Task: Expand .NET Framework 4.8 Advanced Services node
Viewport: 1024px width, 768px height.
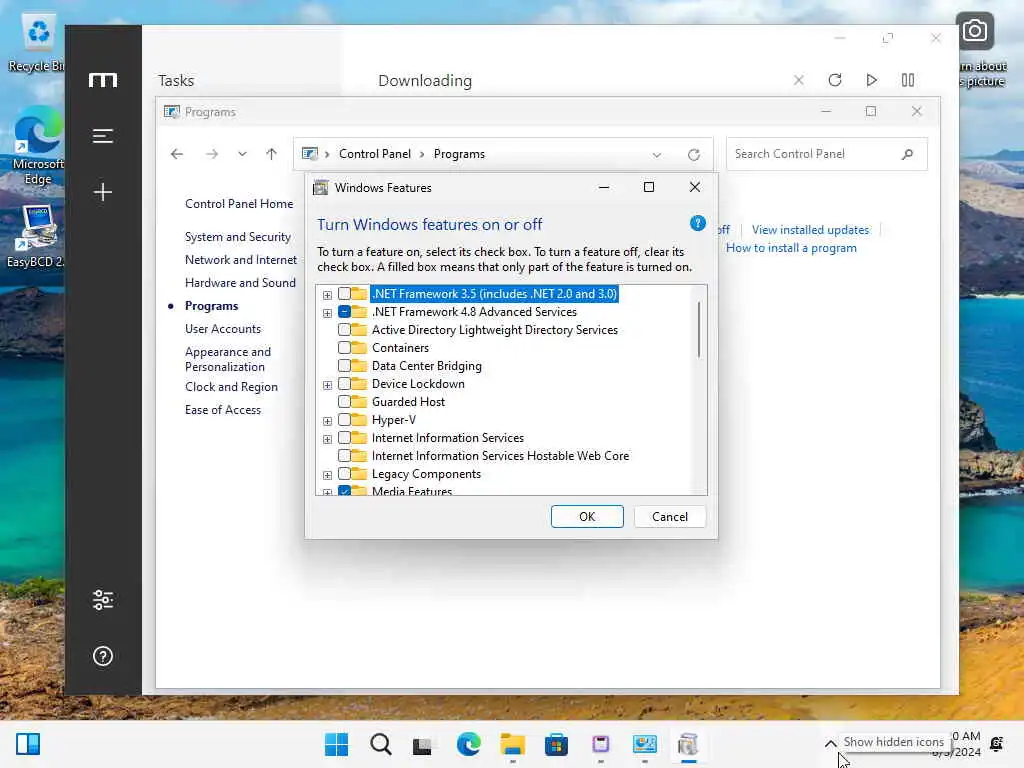Action: pos(327,313)
